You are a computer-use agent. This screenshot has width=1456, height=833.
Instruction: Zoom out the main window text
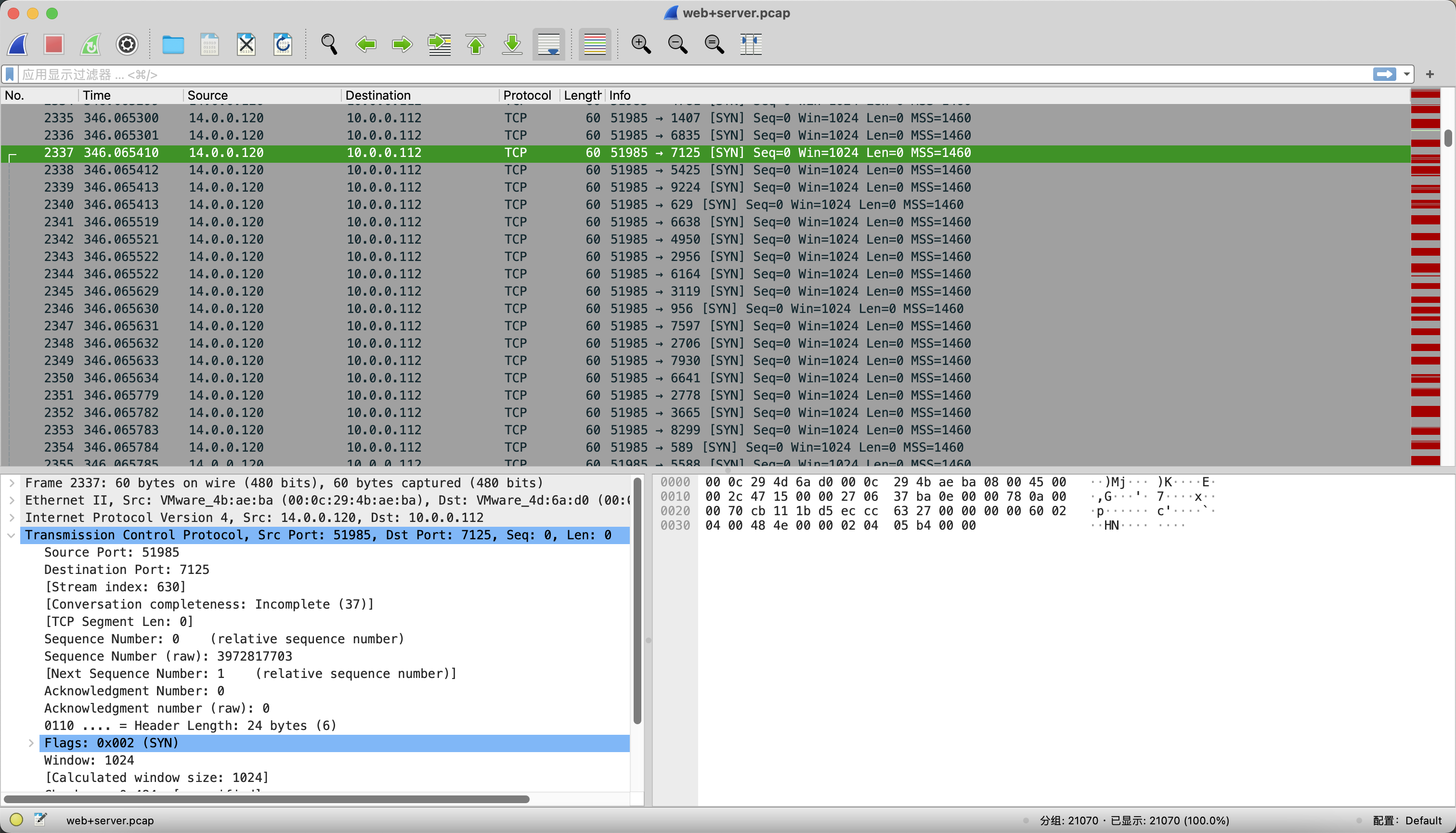(677, 44)
